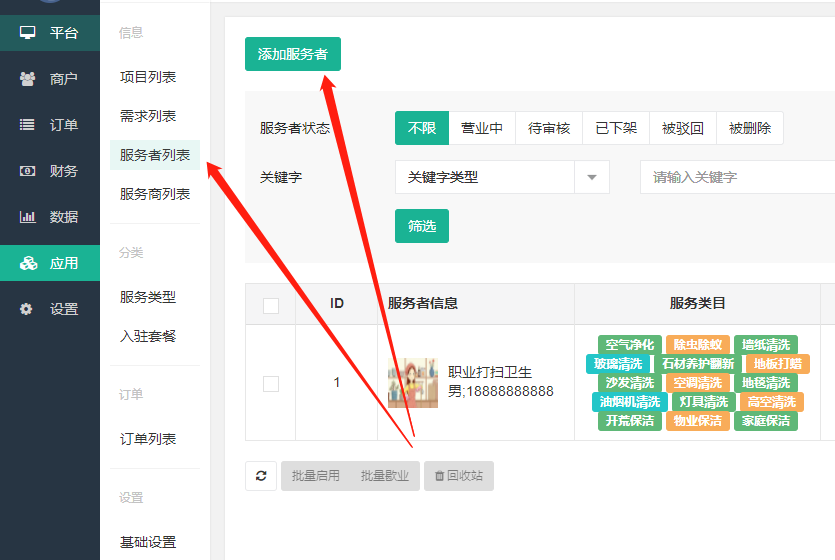
Task: Open 入驻套餐 in submenu
Action: pos(148,336)
